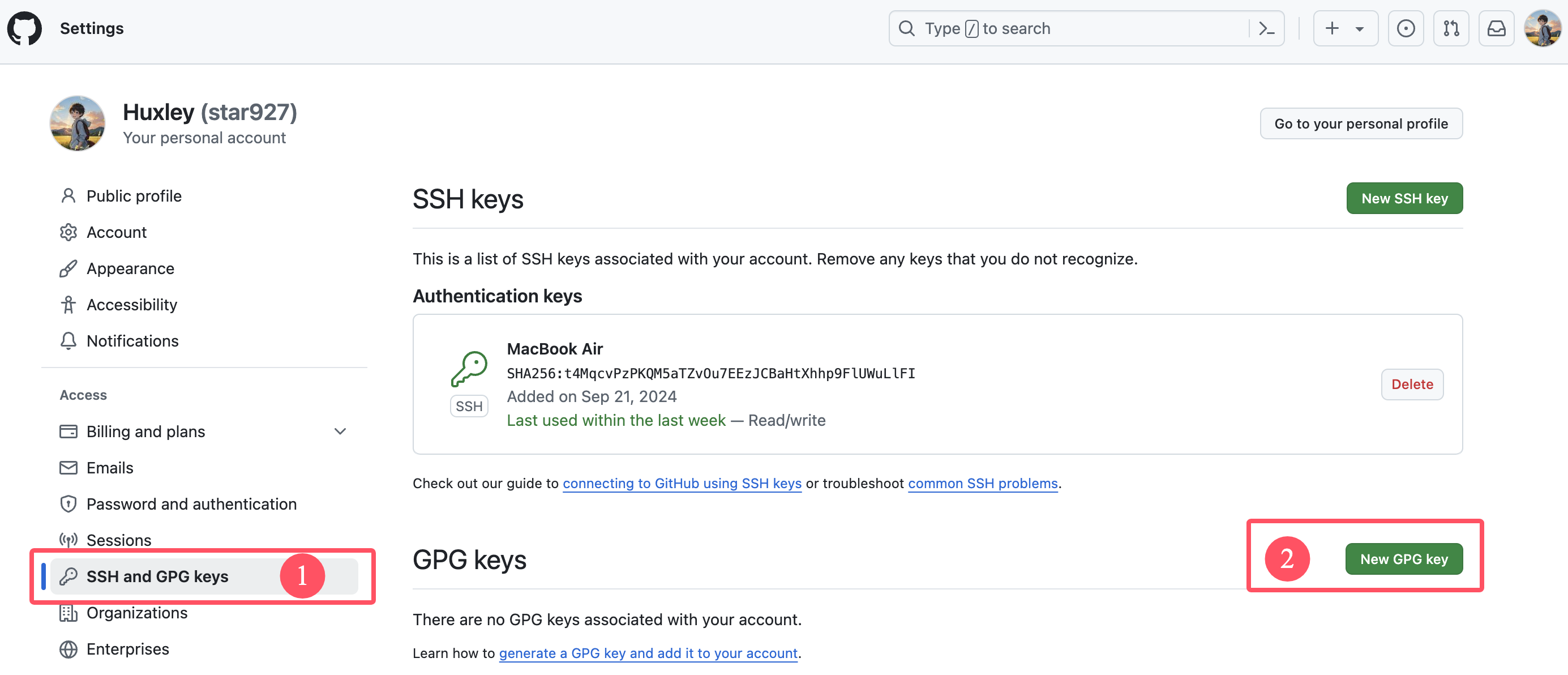The height and width of the screenshot is (675, 1568).
Task: Click the SSH badge under key icon
Action: 469,406
